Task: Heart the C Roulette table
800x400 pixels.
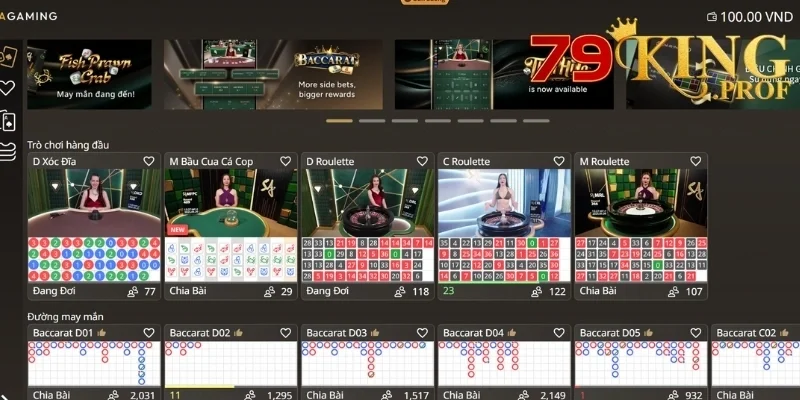Action: pos(559,161)
